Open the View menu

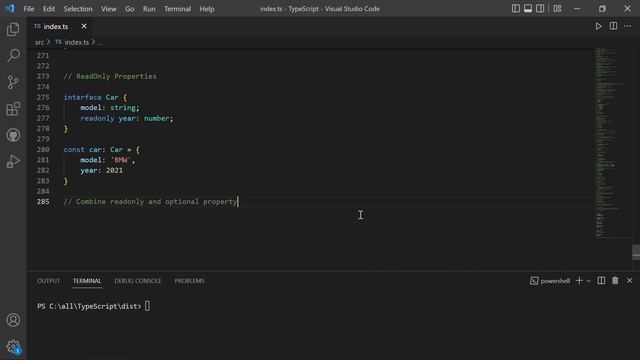click(109, 9)
